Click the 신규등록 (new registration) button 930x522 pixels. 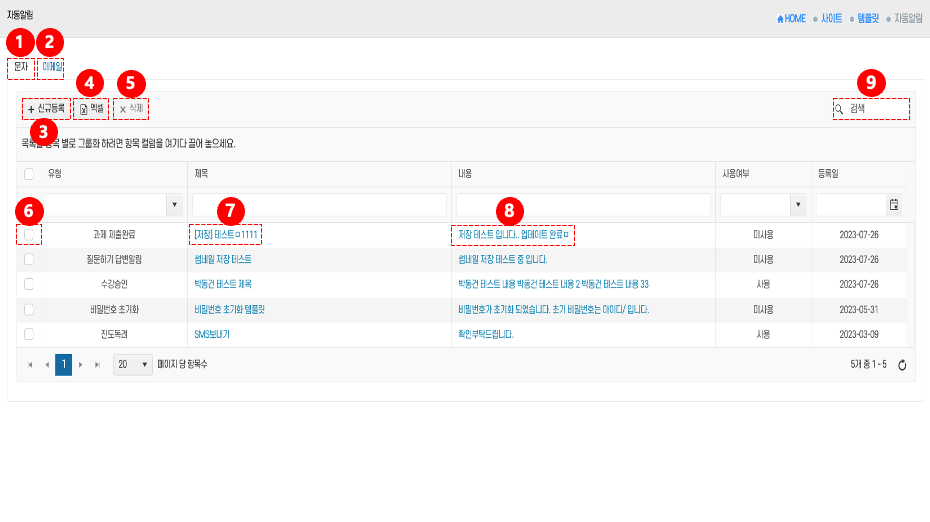[x=47, y=108]
